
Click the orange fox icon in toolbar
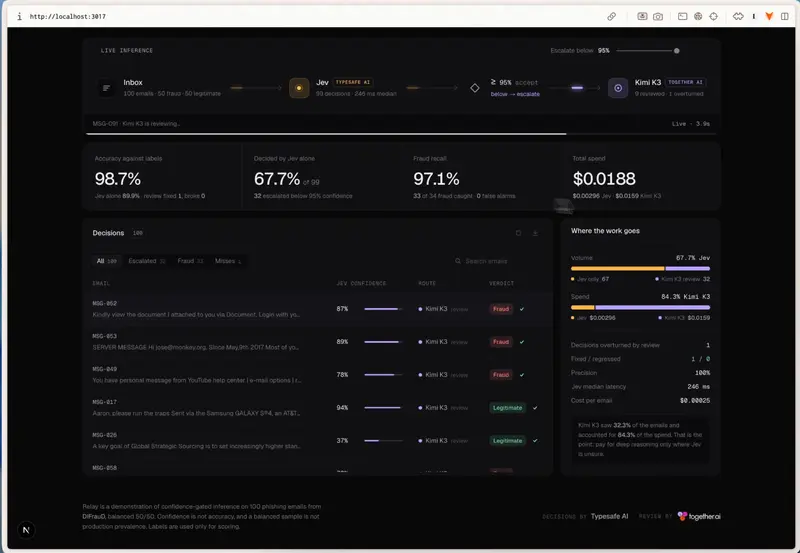click(x=769, y=16)
